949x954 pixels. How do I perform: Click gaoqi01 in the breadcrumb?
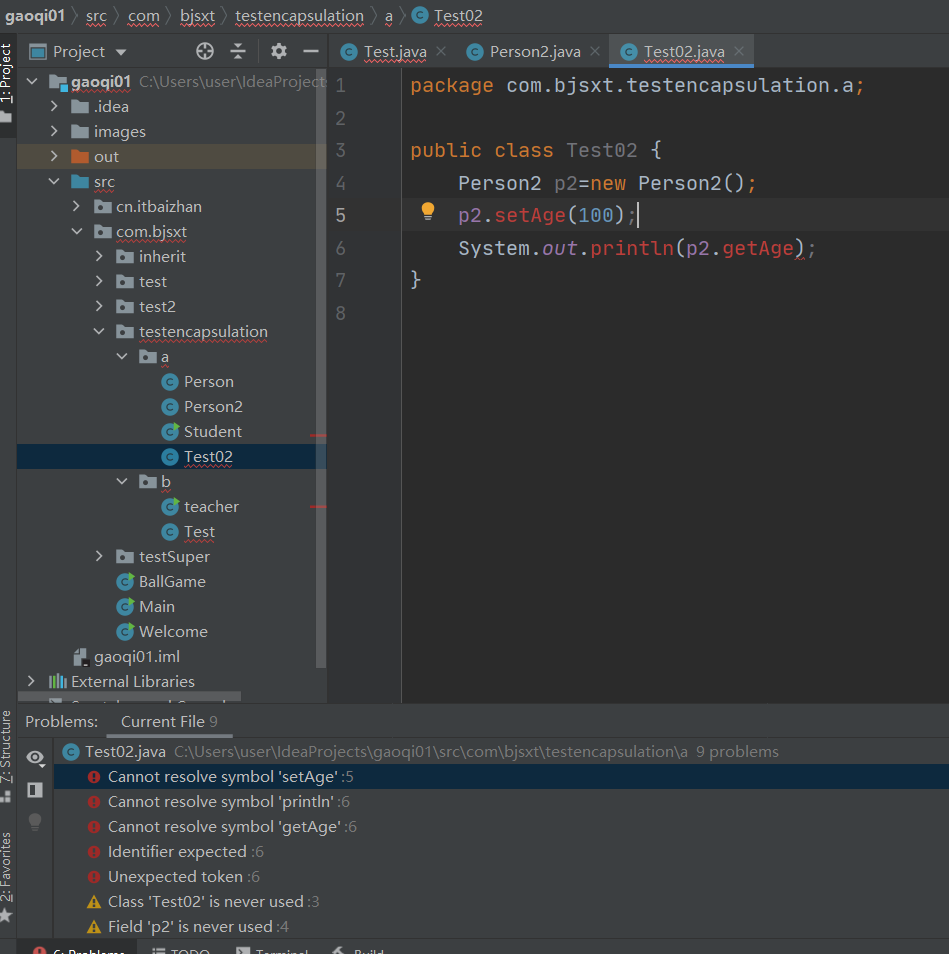coord(35,16)
